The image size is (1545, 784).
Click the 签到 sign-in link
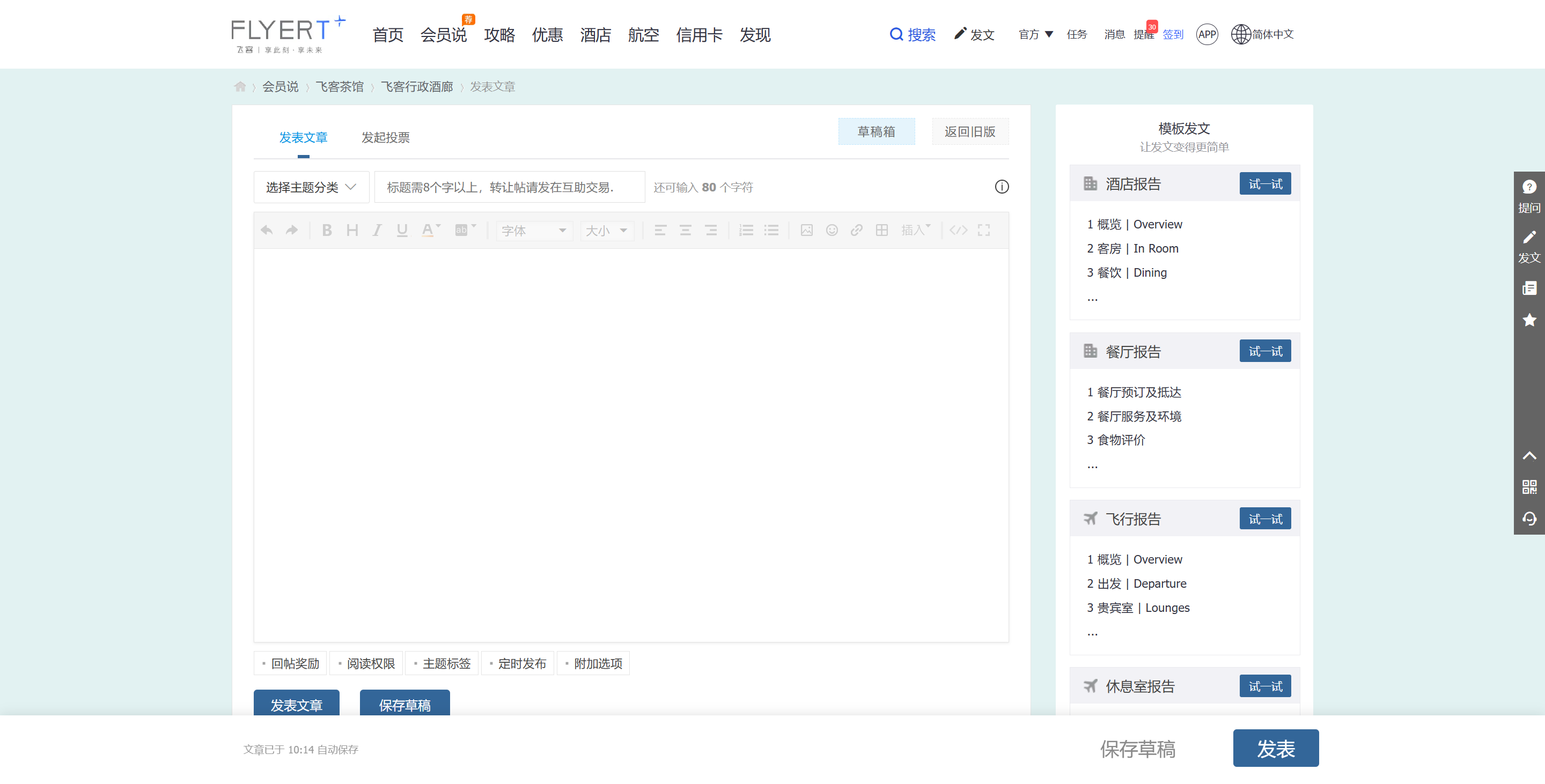point(1173,35)
